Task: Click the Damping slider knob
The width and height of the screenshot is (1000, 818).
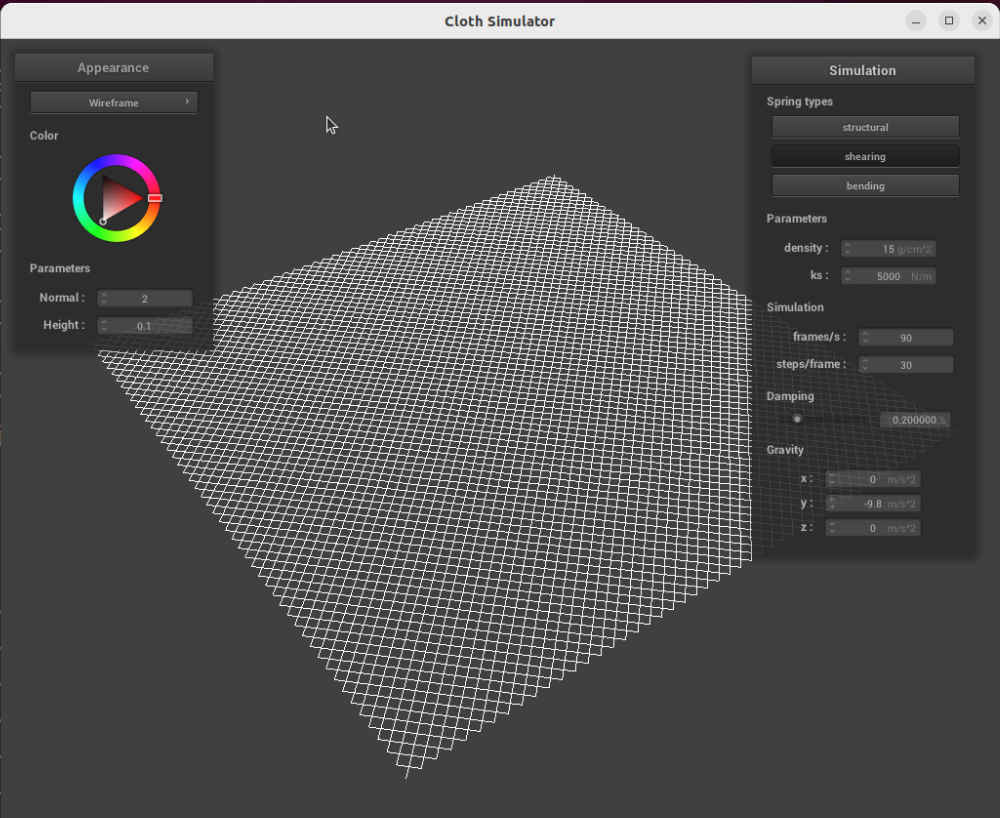Action: click(x=797, y=419)
